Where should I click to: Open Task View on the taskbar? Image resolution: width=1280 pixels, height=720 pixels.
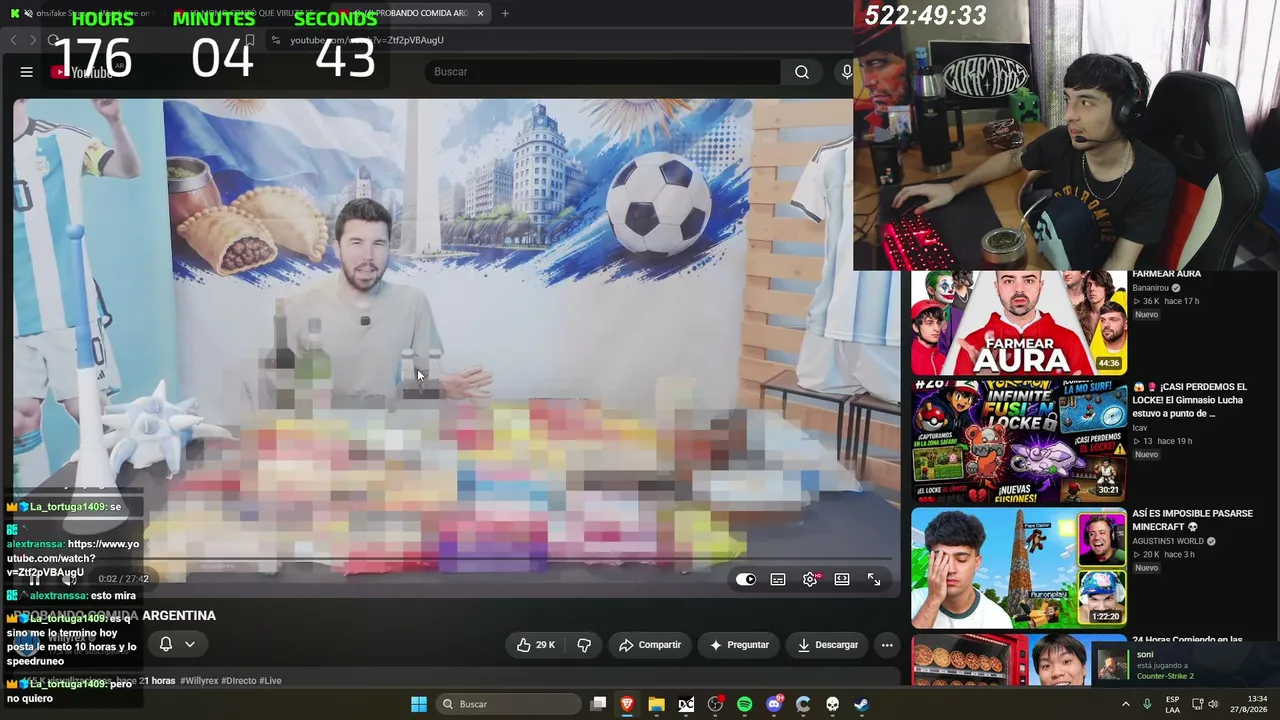pyautogui.click(x=598, y=704)
